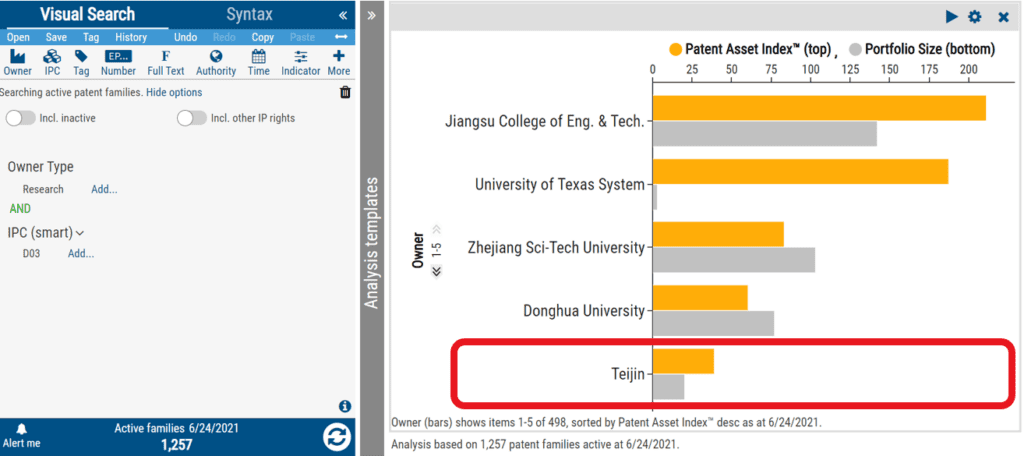Add an IPC classification filter

[x=52, y=63]
